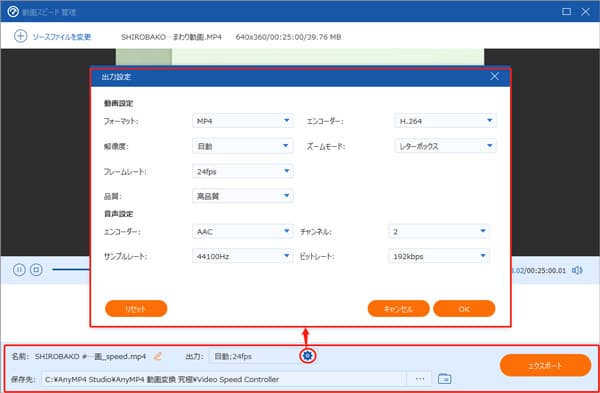Open the 品質 高品質 dropdown
The height and width of the screenshot is (393, 600).
click(x=243, y=196)
